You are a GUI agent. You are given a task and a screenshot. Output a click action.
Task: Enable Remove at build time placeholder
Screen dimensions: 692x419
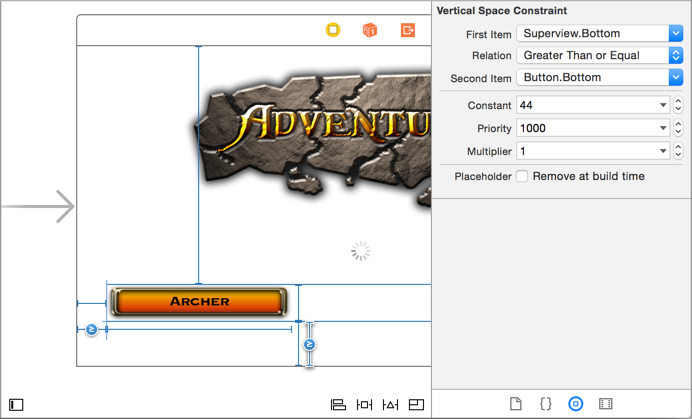pos(522,176)
